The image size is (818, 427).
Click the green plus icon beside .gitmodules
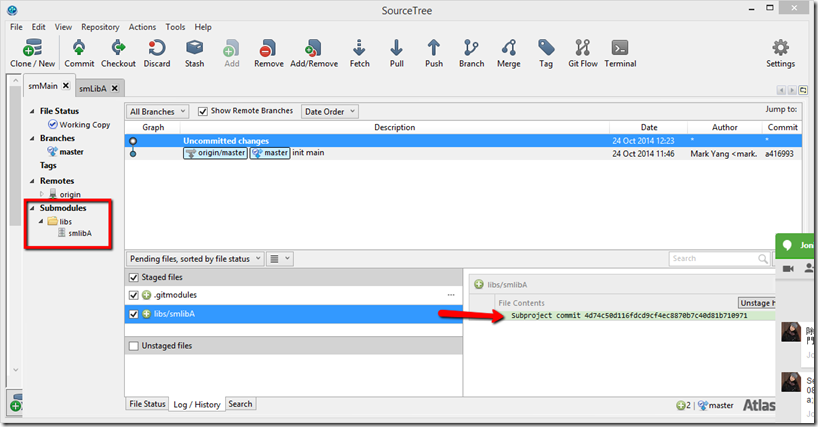click(147, 295)
